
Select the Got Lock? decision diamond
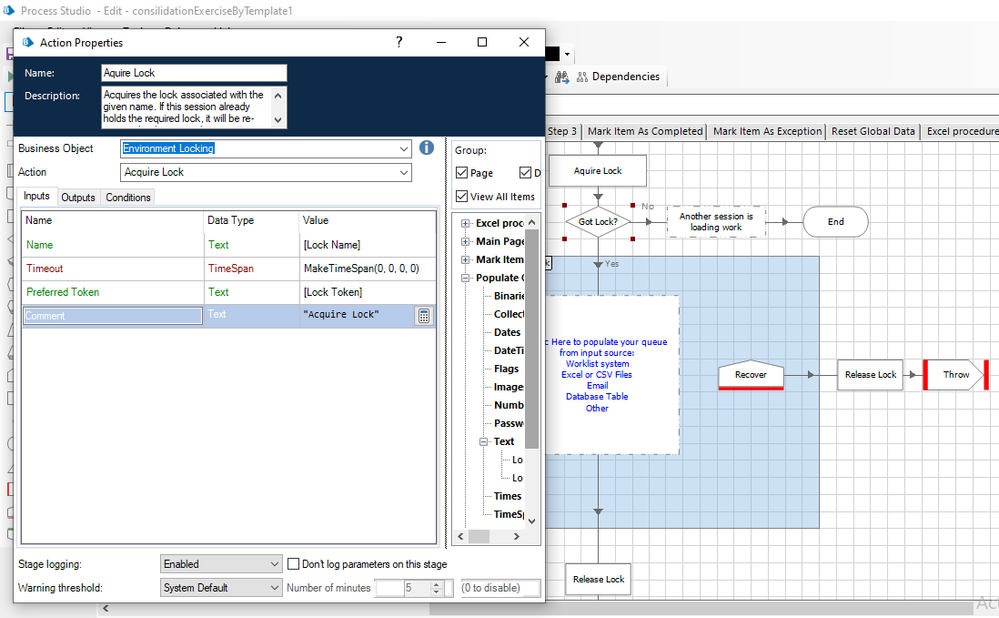[598, 222]
